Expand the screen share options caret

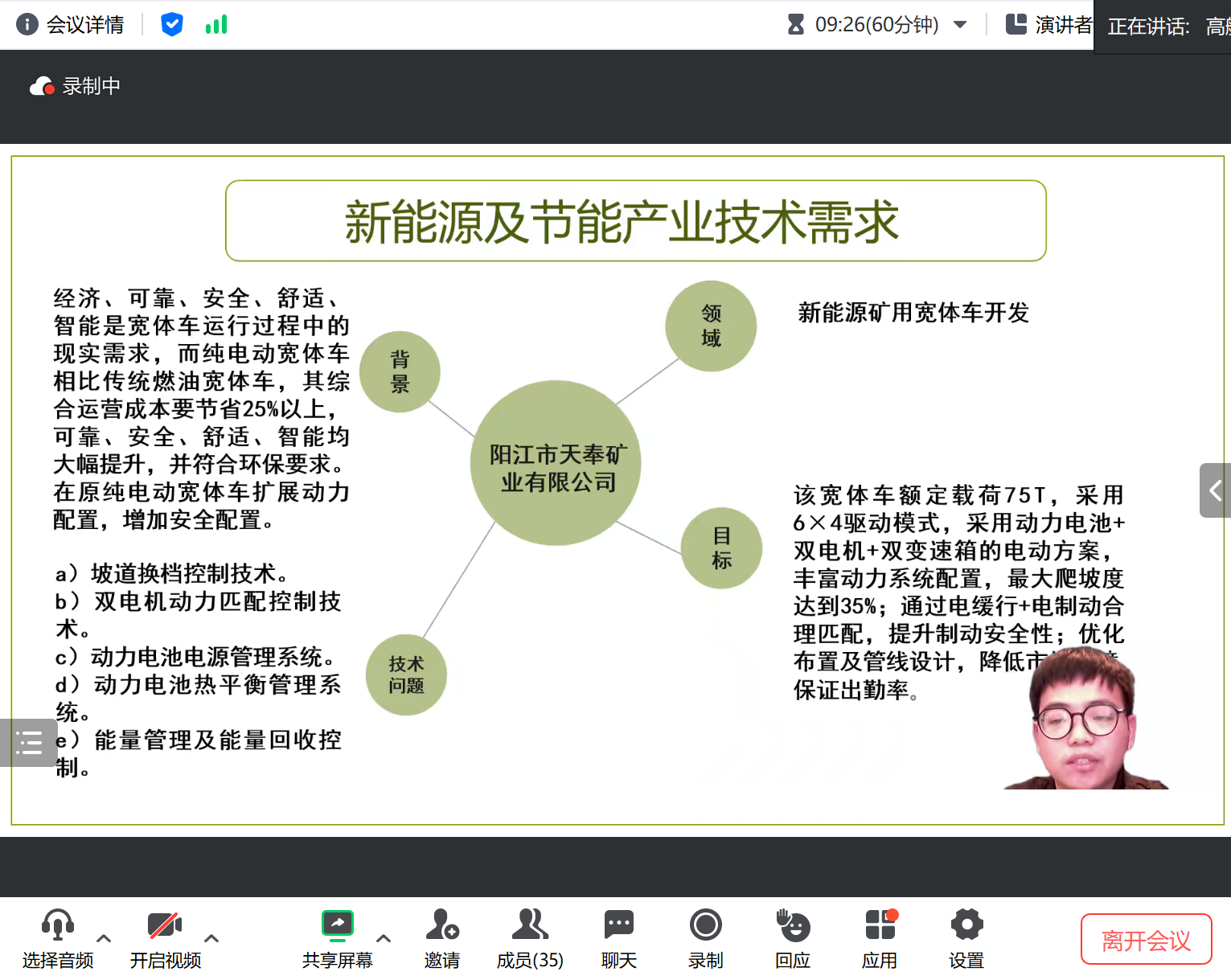(x=384, y=938)
